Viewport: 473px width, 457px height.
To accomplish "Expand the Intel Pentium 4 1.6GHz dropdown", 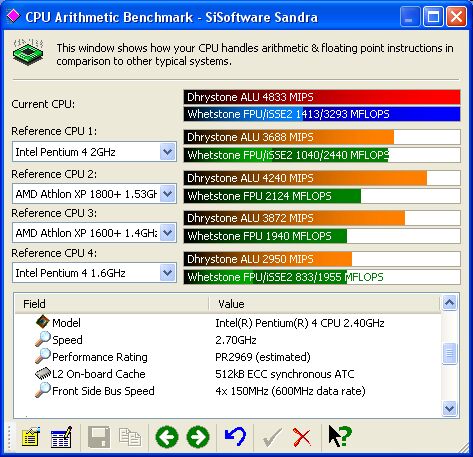I will pos(168,273).
